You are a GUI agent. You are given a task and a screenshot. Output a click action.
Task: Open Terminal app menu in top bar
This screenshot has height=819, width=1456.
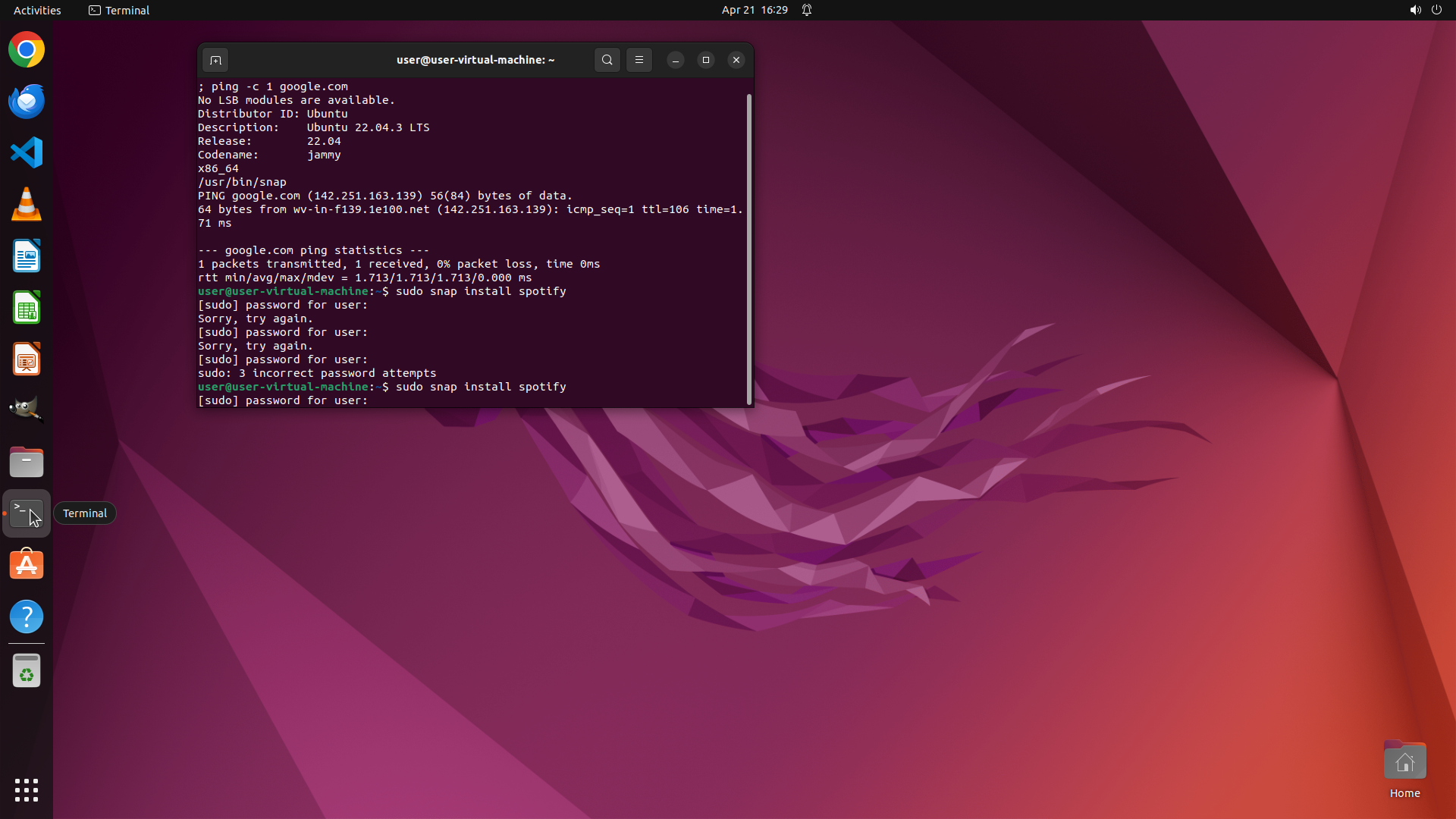119,10
